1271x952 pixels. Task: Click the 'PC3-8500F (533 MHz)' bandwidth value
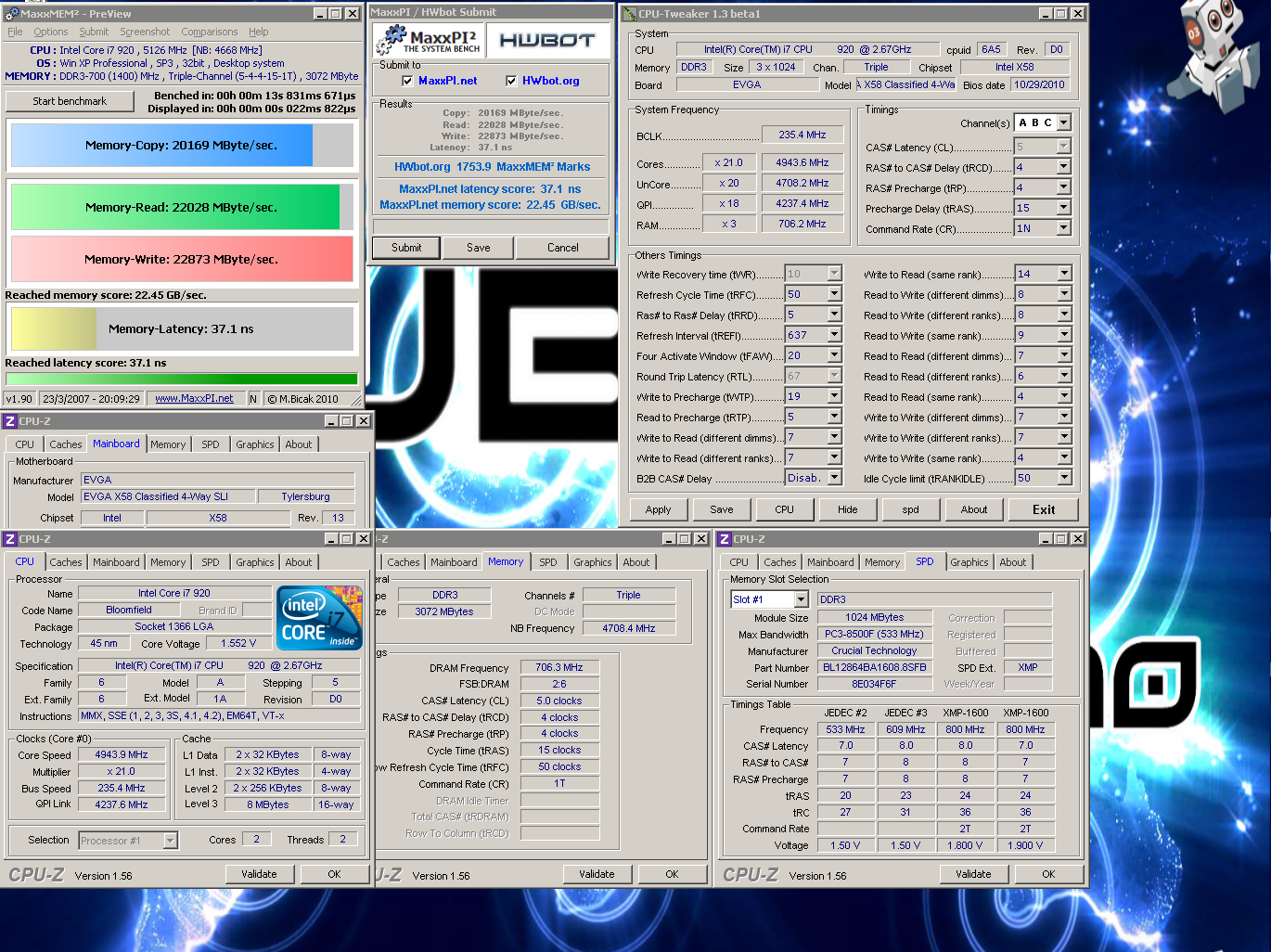[875, 634]
